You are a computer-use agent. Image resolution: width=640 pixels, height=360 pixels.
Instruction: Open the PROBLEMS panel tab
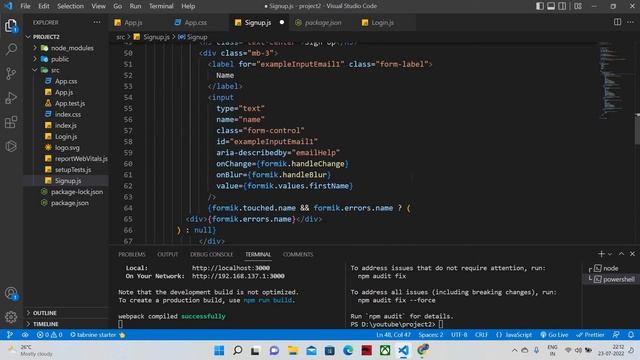pyautogui.click(x=132, y=254)
